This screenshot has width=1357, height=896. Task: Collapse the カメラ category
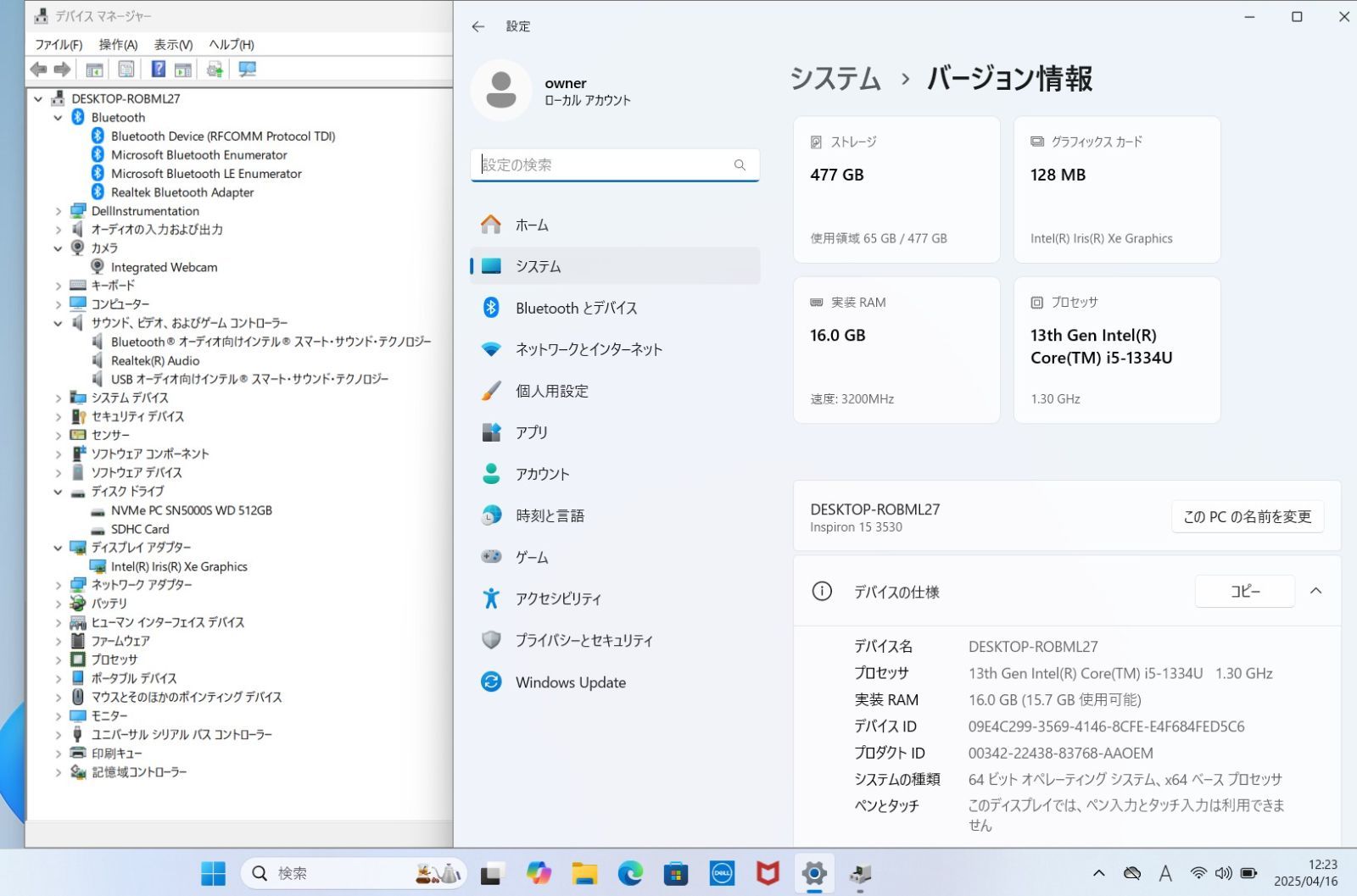(58, 248)
